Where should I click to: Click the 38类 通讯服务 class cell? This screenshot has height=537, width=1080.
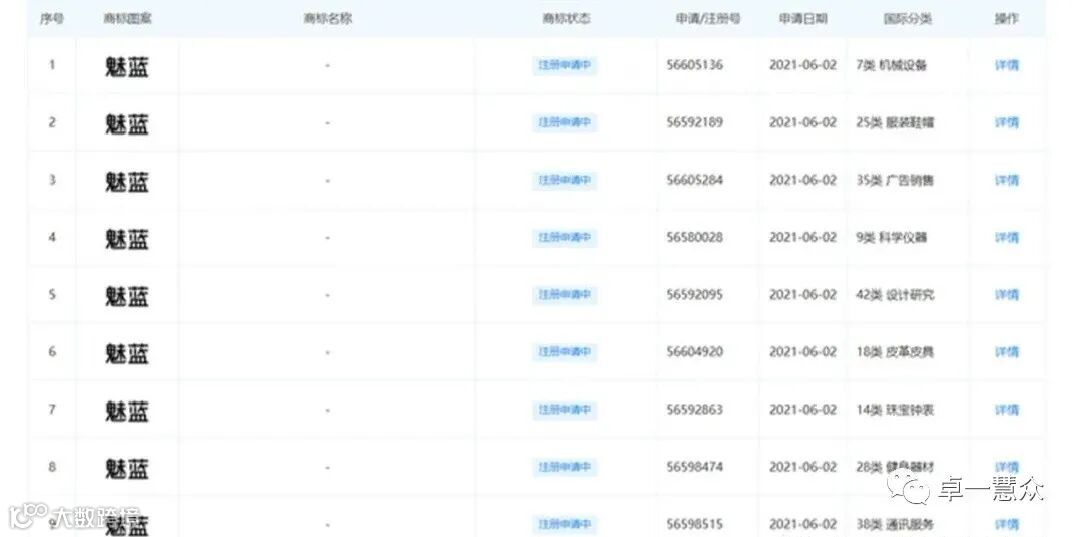pos(895,524)
